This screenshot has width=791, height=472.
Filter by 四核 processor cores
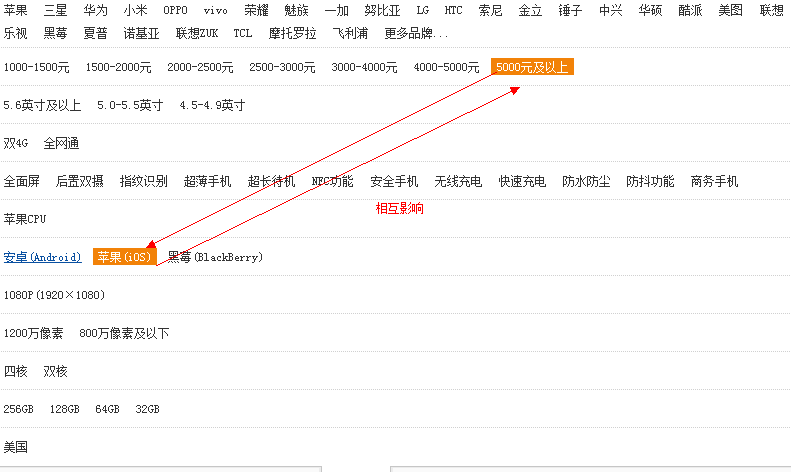click(x=15, y=371)
